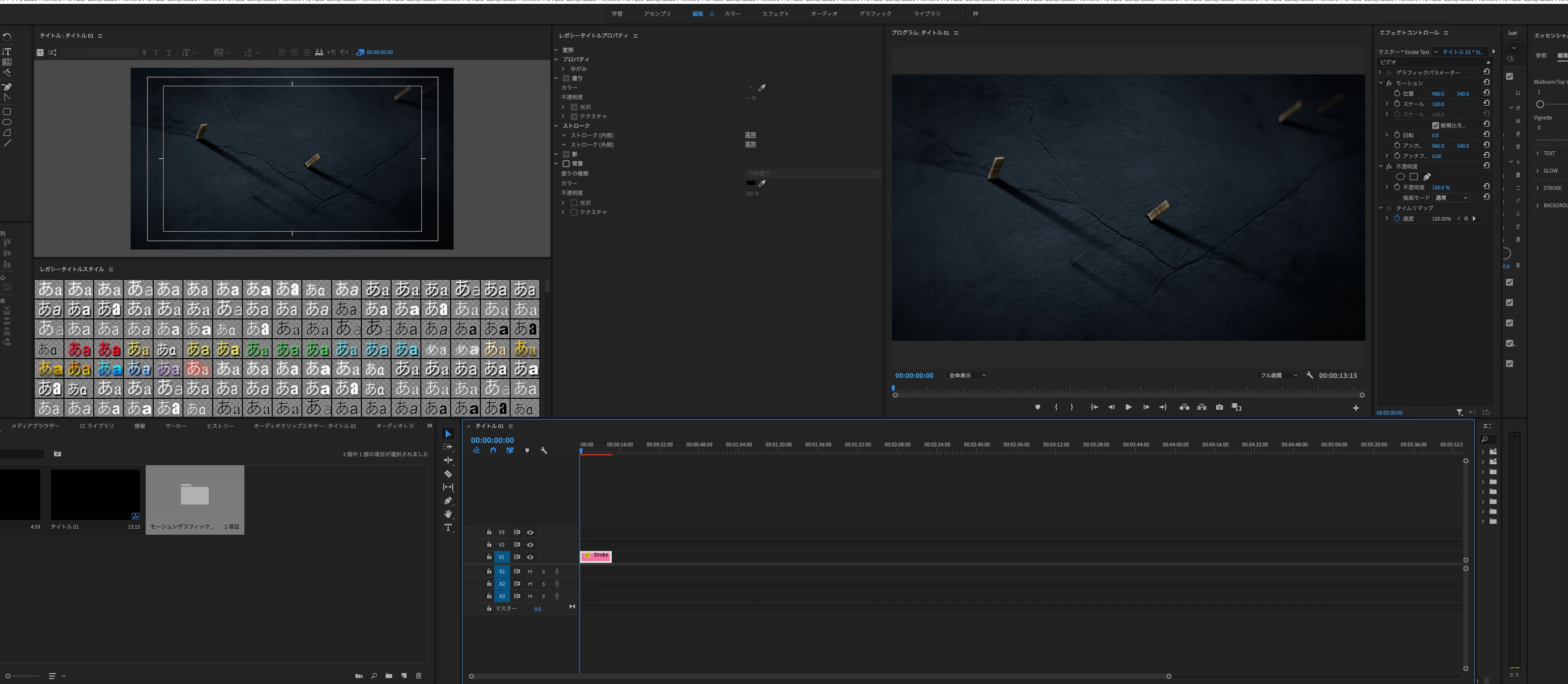Open the 全体表示 zoom level dropdown
1568x684 pixels.
(967, 375)
